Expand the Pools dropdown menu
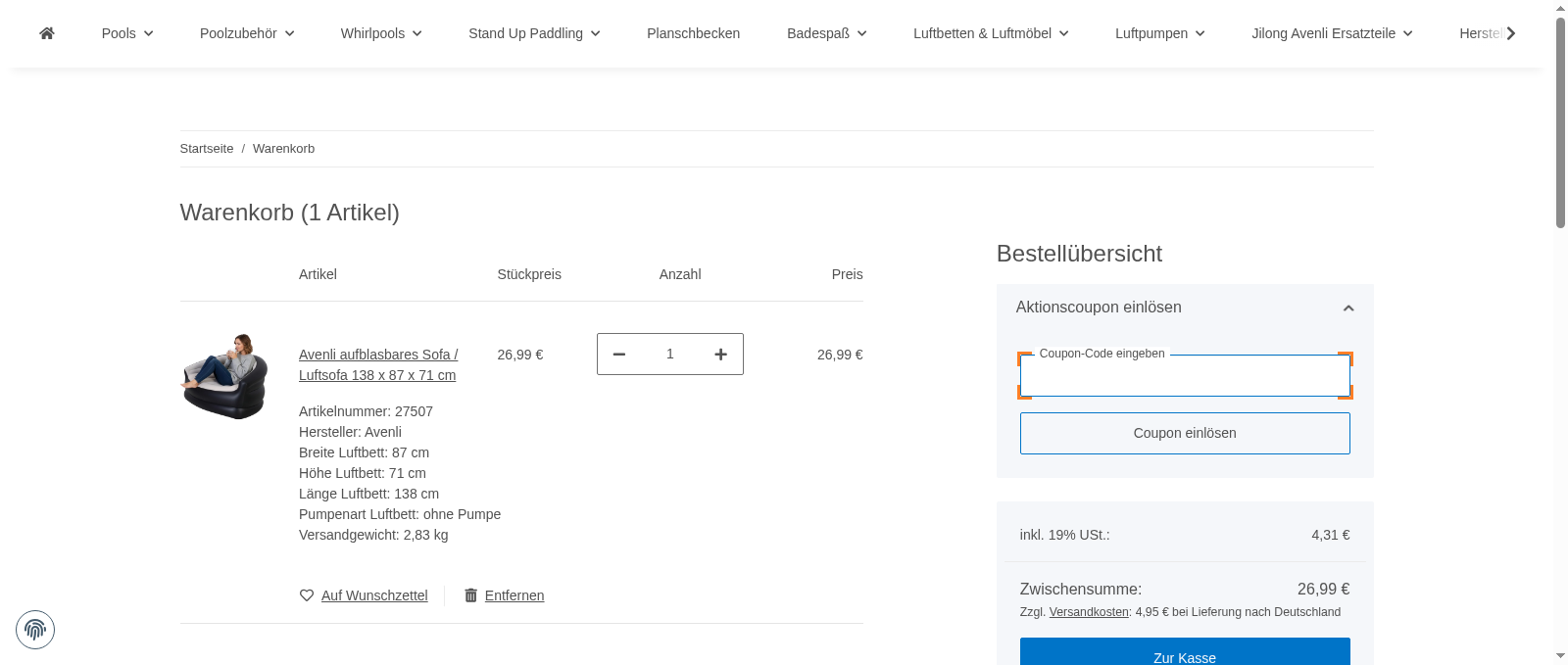 click(x=127, y=33)
